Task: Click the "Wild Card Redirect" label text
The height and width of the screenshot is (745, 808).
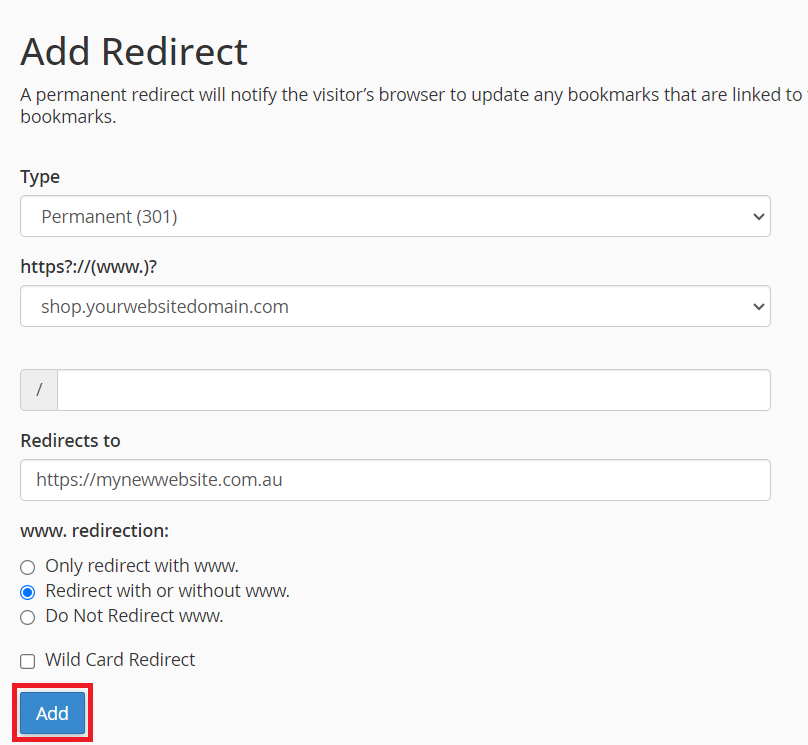Action: pyautogui.click(x=120, y=660)
